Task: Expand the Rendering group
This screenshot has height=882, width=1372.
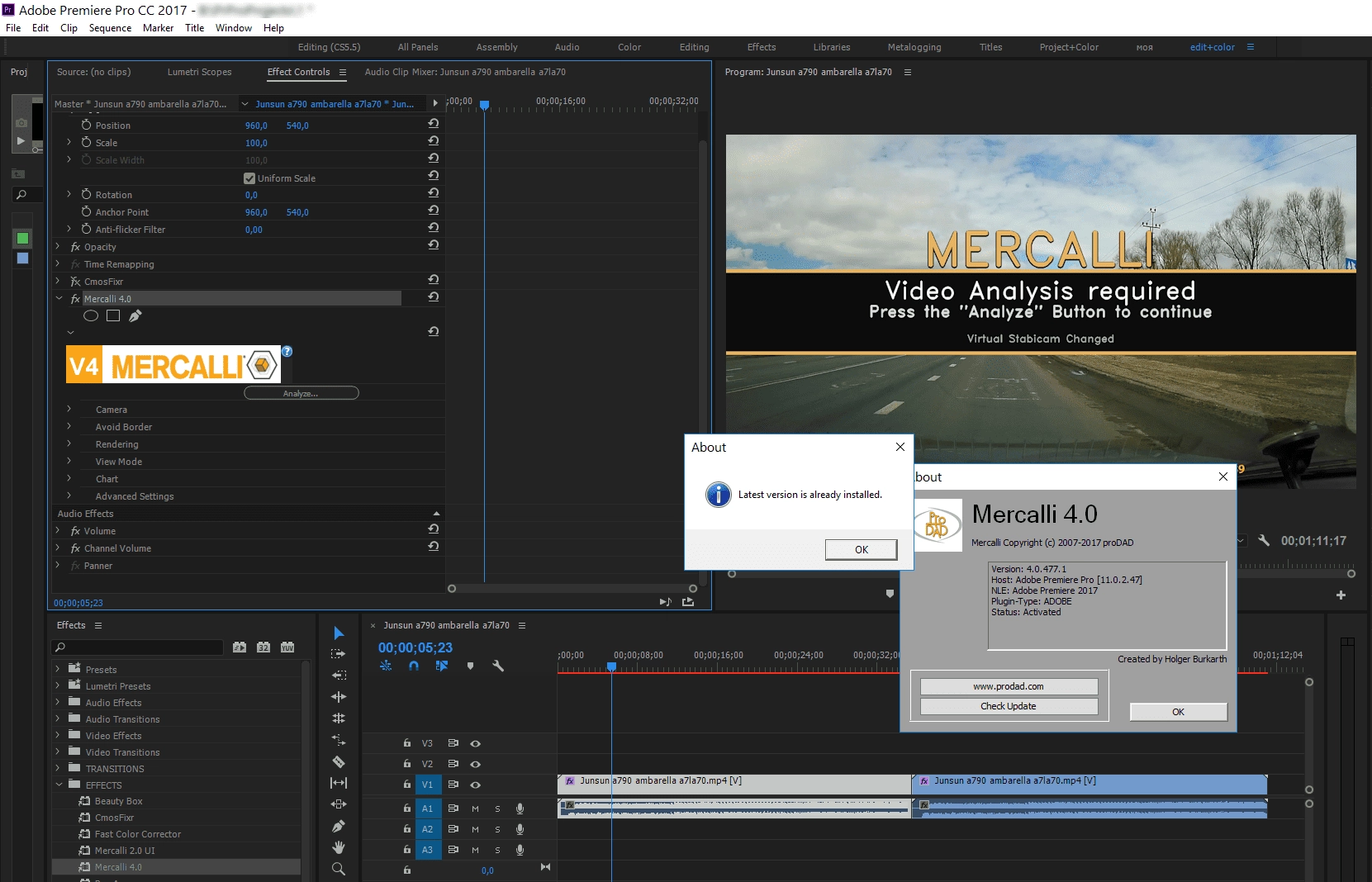Action: point(69,443)
